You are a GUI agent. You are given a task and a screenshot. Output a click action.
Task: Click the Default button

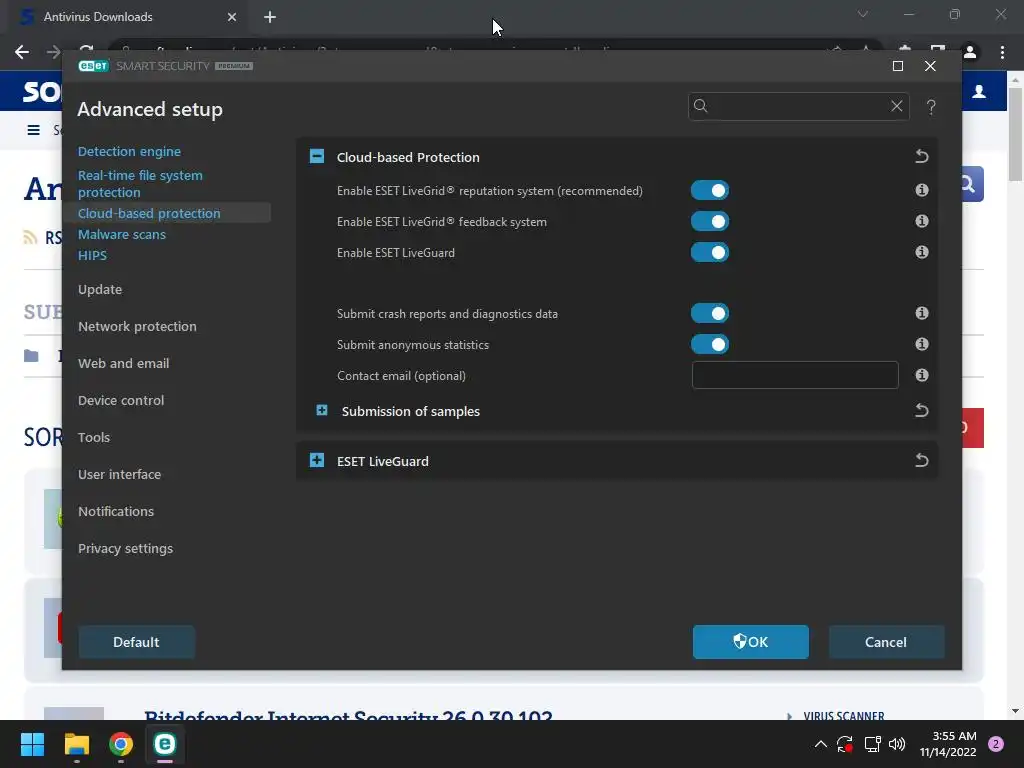click(x=136, y=642)
